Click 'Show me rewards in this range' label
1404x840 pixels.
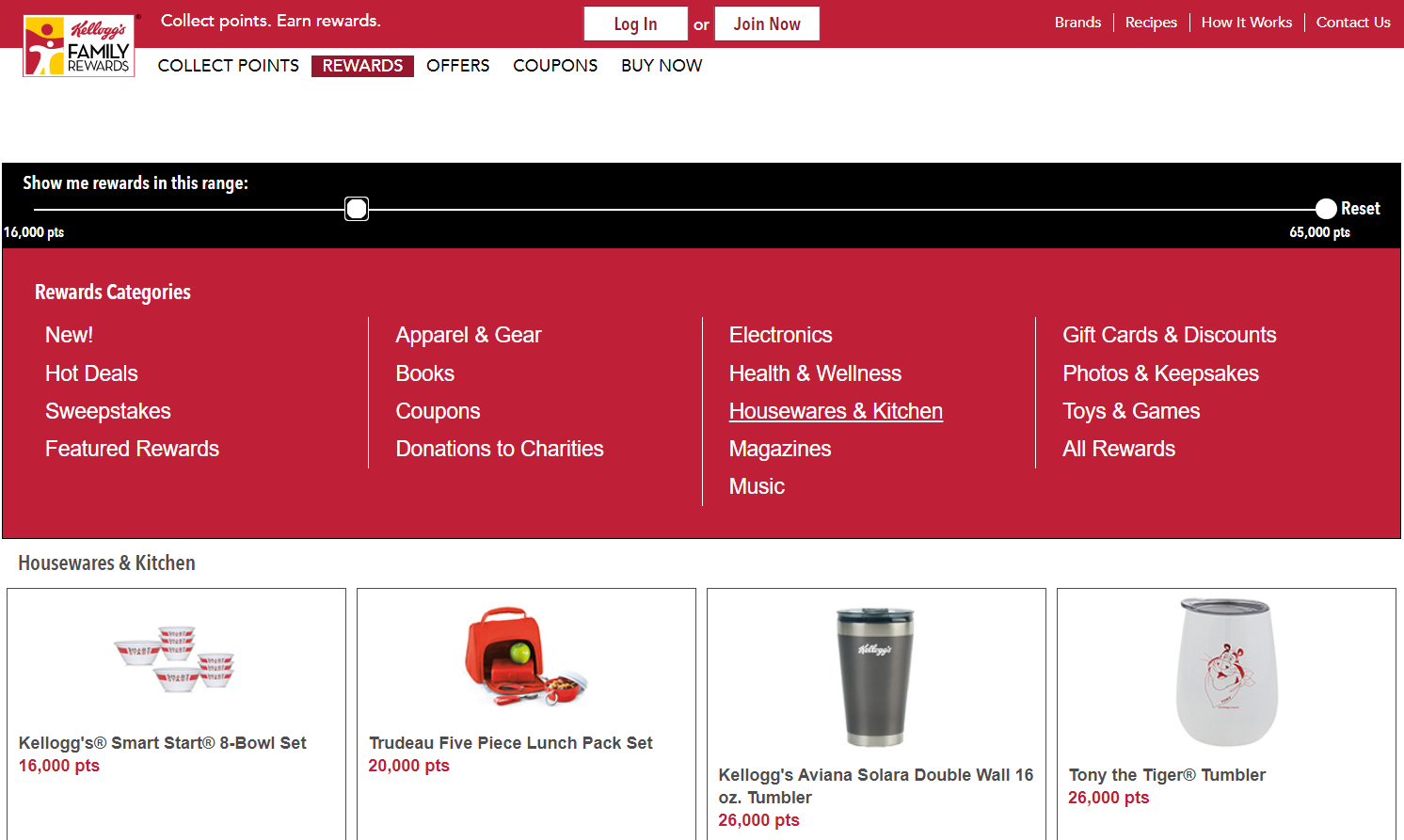[136, 183]
